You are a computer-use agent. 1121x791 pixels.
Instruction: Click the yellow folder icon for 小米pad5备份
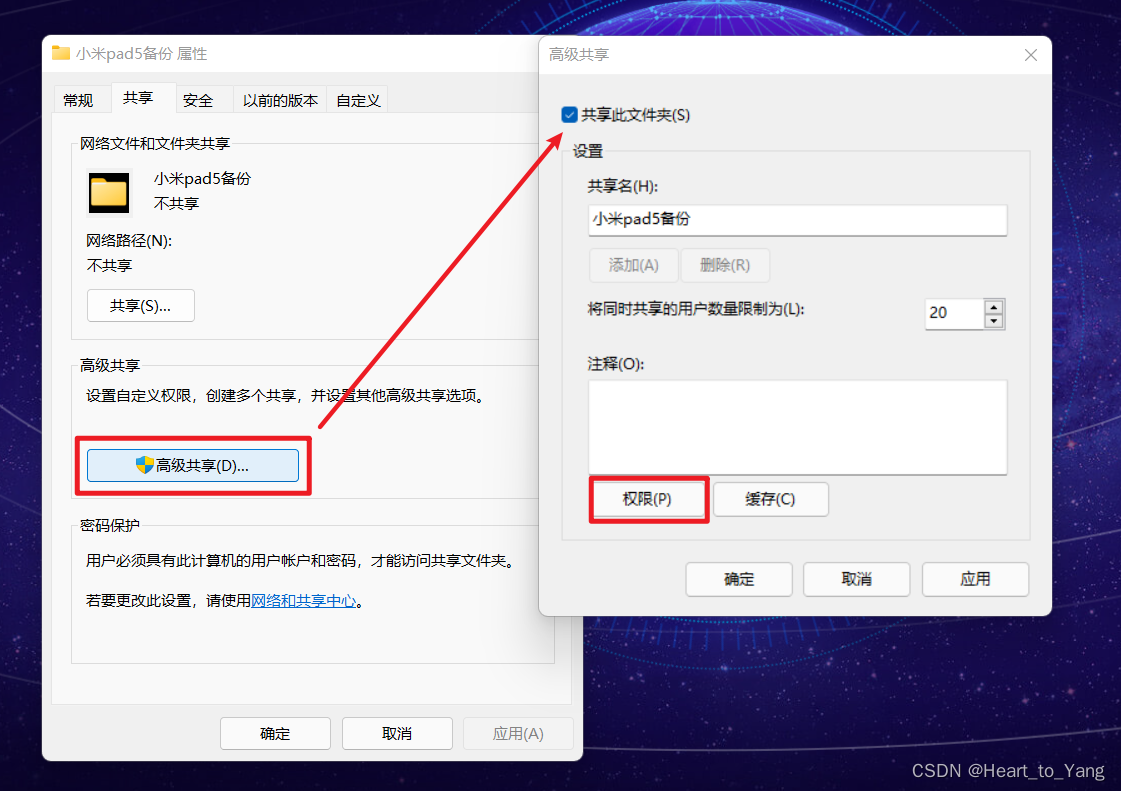pyautogui.click(x=109, y=192)
